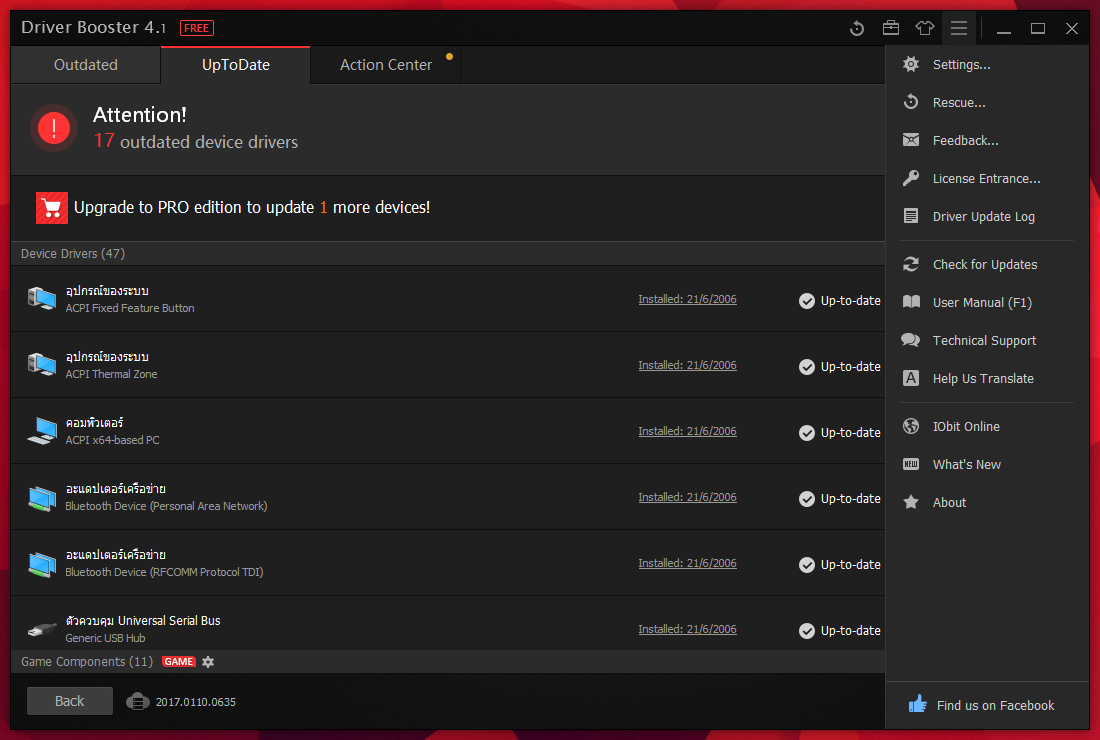This screenshot has height=740, width=1100.
Task: Click the 17 outdated device drivers text
Action: tap(196, 141)
